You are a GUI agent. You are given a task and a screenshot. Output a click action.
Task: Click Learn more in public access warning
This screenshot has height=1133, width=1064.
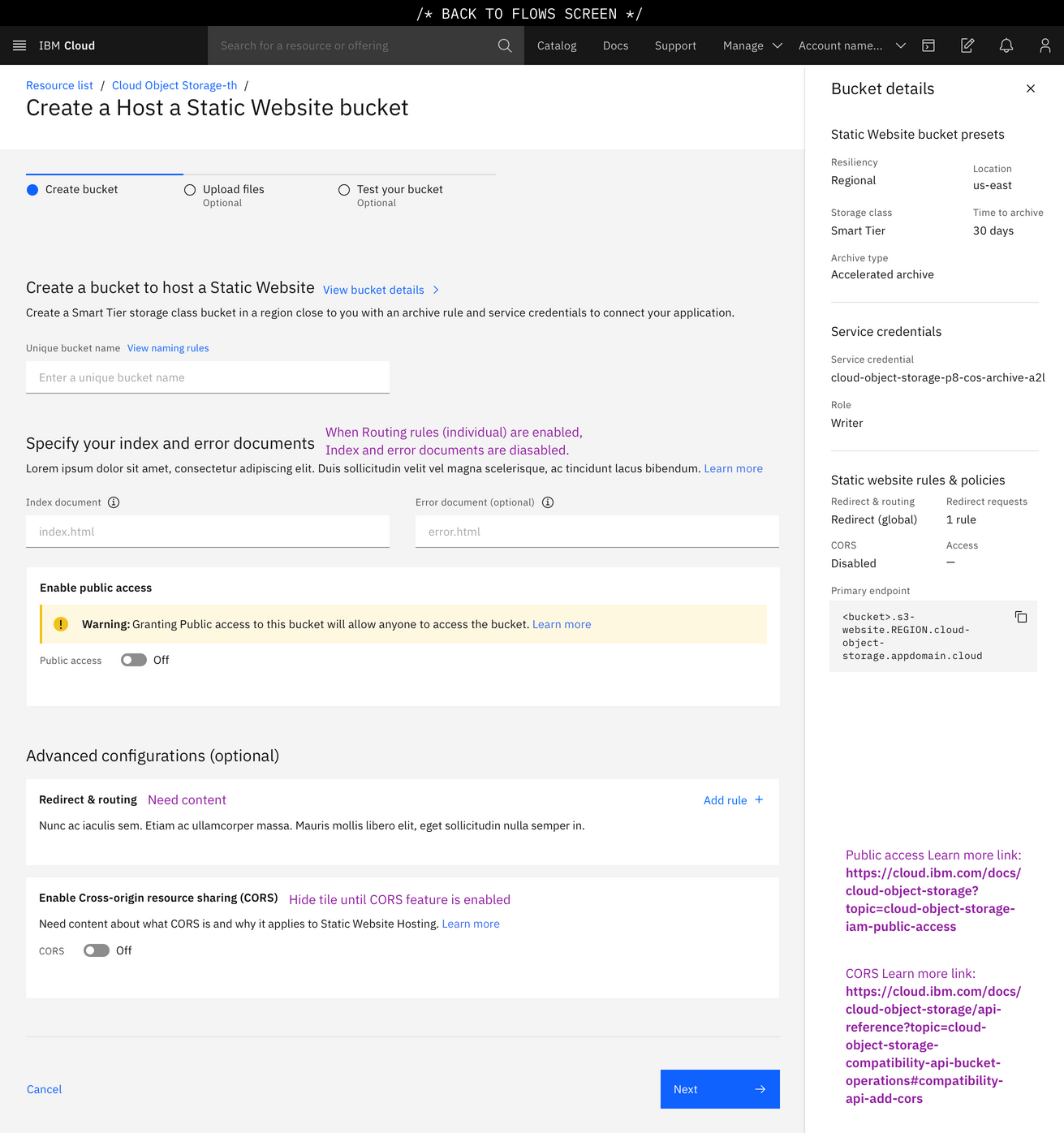coord(562,624)
